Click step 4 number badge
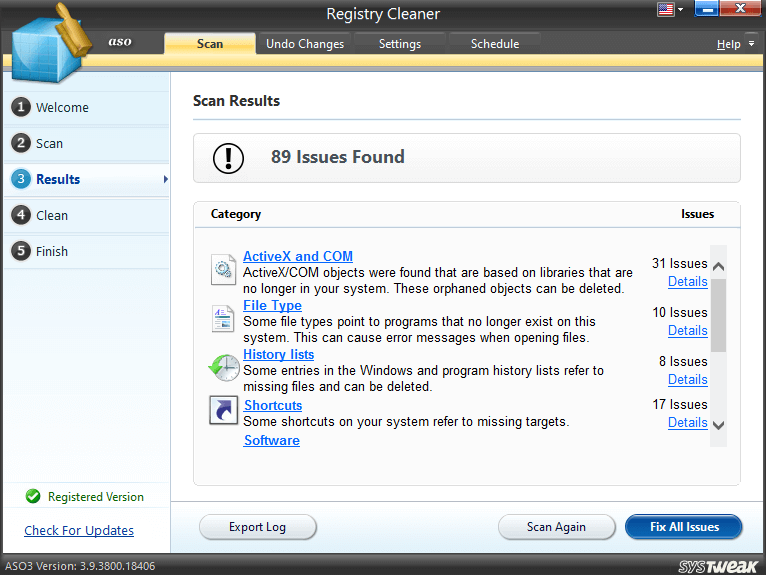 pos(21,215)
